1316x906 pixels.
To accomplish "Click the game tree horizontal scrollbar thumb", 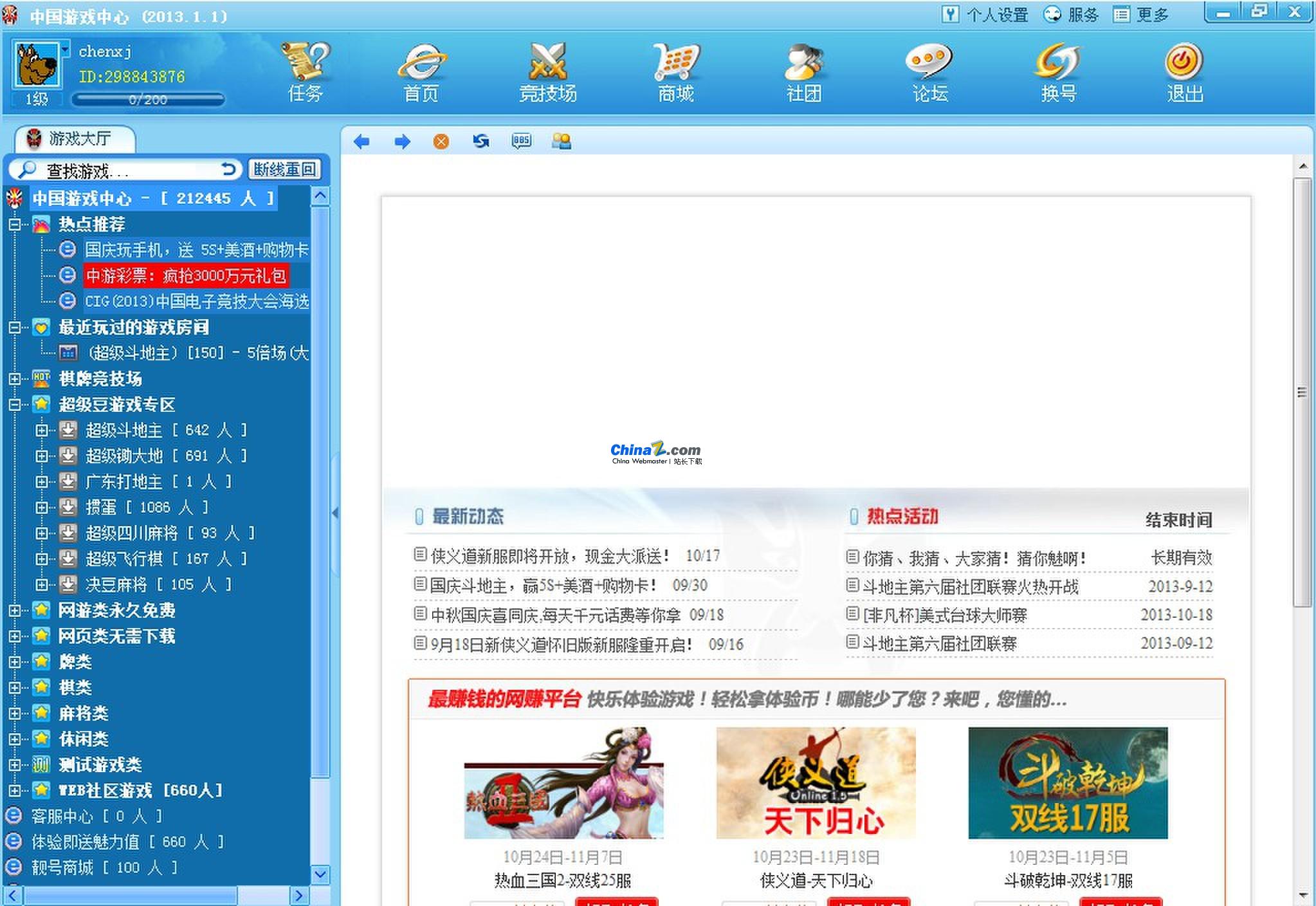I will click(x=131, y=895).
